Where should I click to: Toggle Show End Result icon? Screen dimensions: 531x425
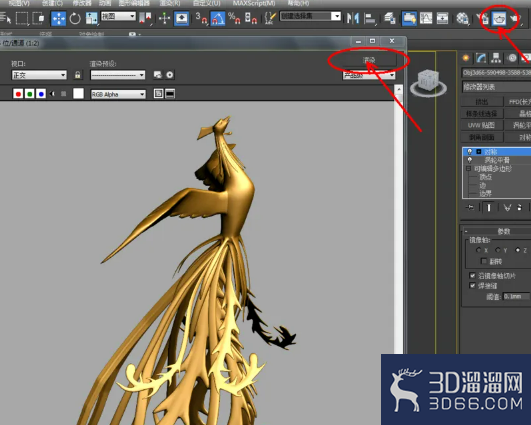[x=489, y=207]
